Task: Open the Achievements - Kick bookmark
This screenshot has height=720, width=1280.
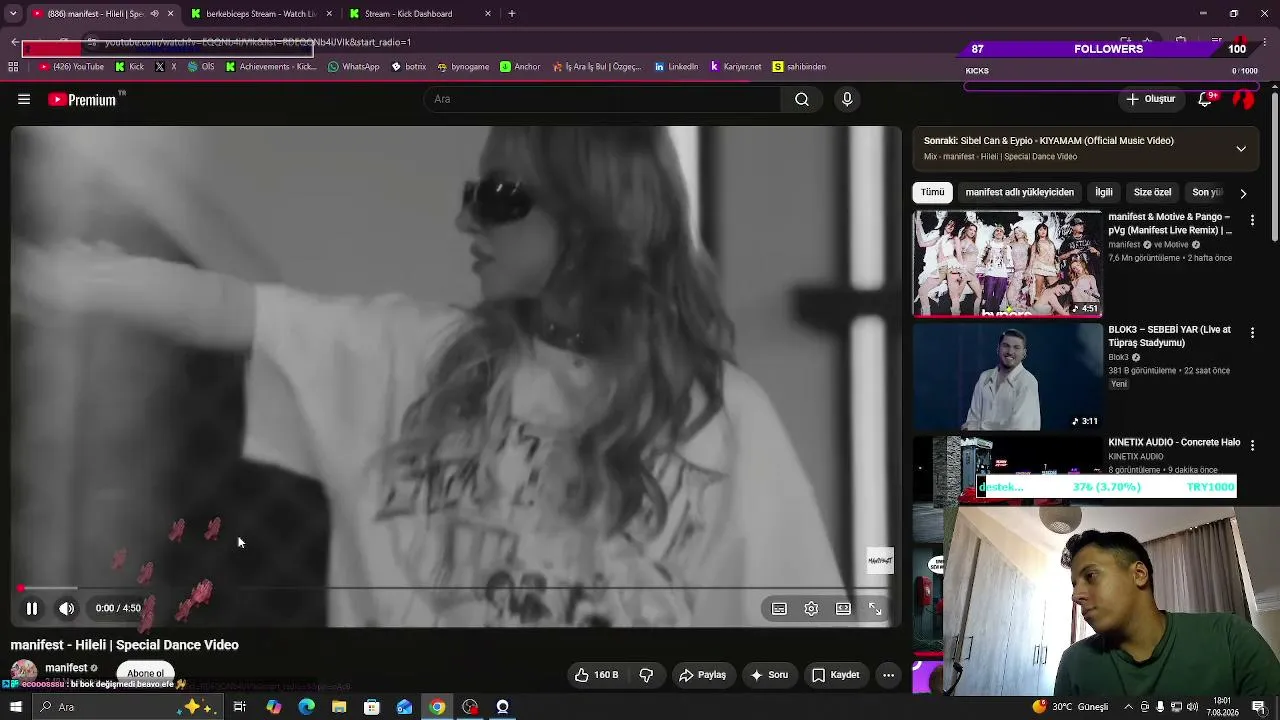Action: (x=271, y=67)
